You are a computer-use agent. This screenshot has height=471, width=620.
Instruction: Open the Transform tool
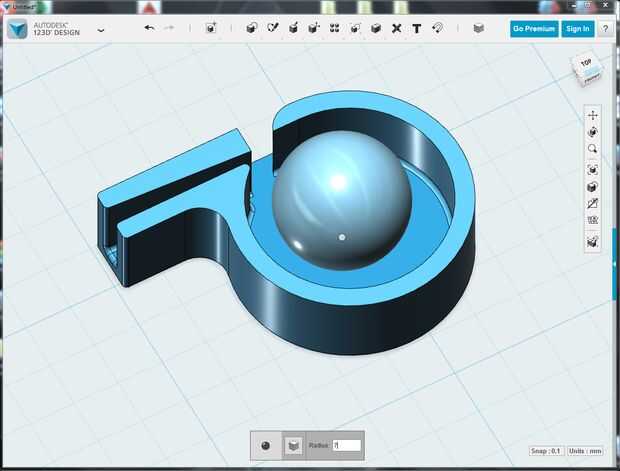tap(211, 28)
